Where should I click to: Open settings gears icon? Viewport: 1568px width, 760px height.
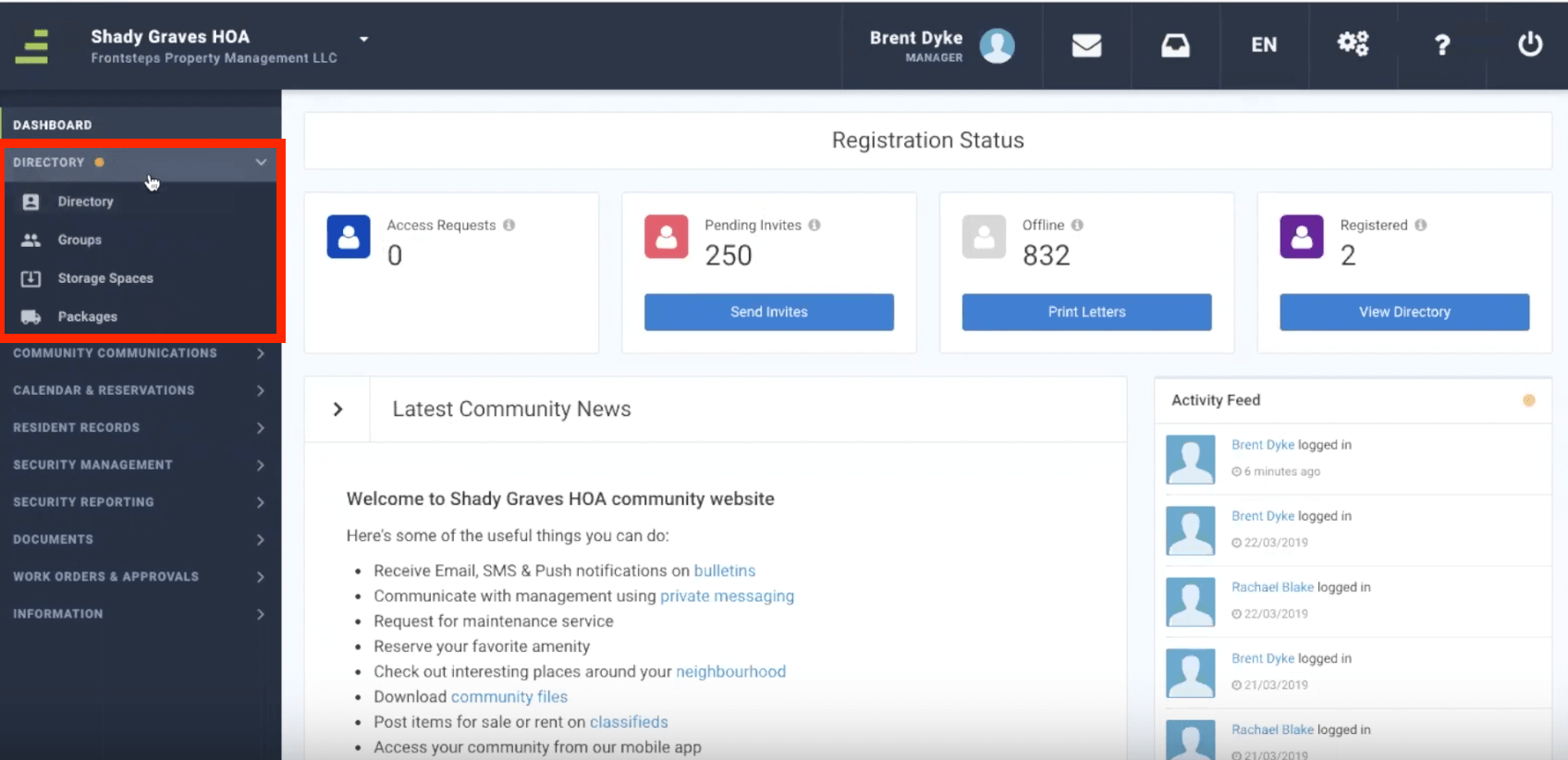click(x=1353, y=43)
